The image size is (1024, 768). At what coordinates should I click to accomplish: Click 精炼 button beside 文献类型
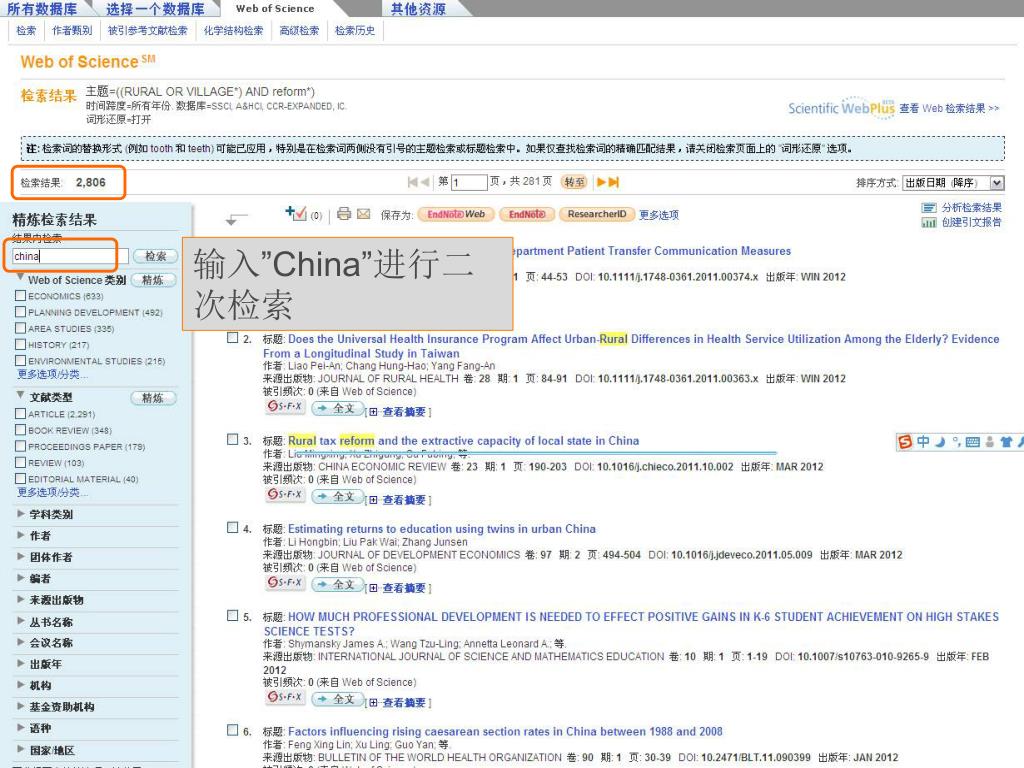153,398
